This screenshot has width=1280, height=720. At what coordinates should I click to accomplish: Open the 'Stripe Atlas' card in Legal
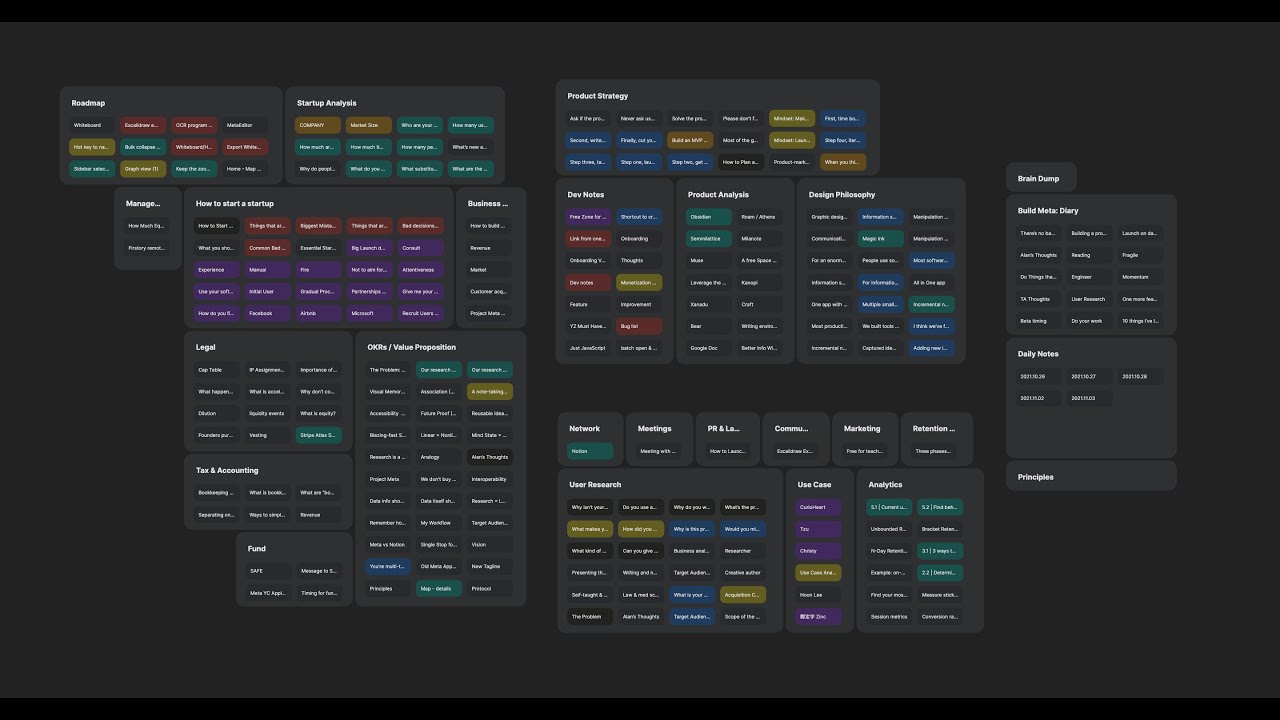318,435
